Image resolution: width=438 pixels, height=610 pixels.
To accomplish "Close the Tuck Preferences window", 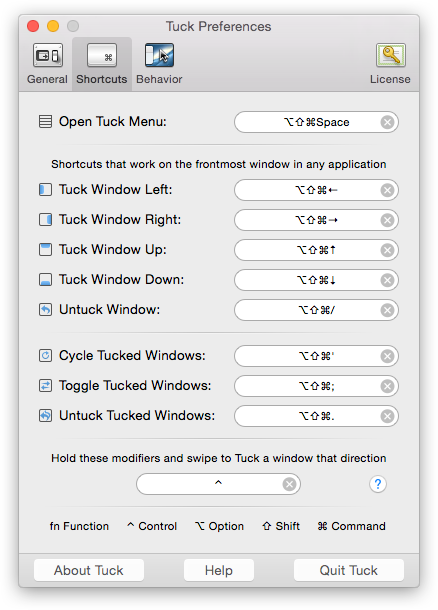I will pos(33,26).
